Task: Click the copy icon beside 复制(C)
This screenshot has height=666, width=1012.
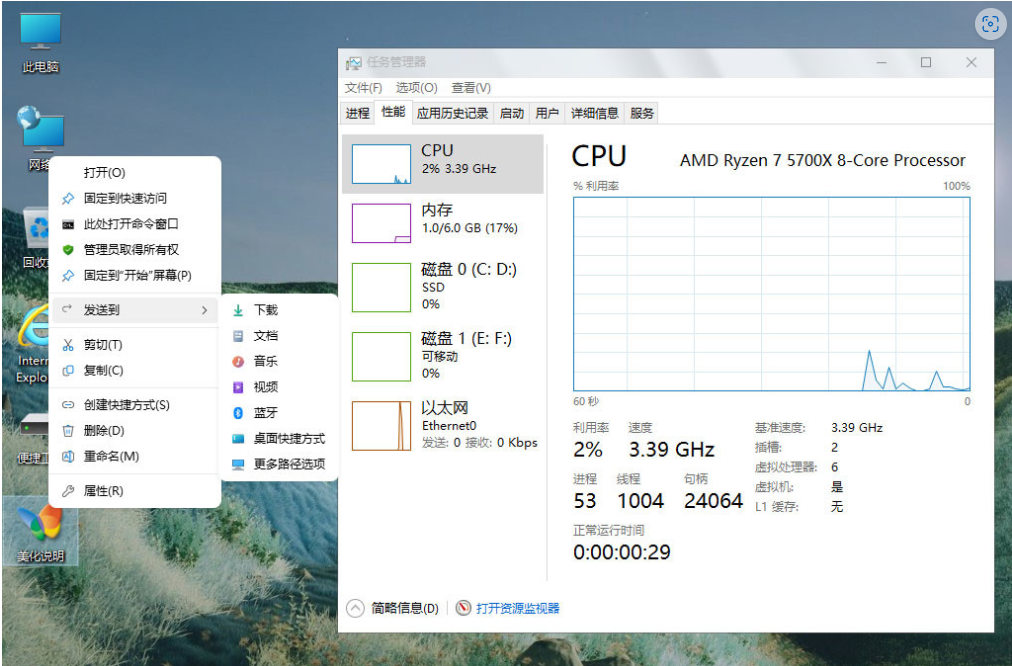Action: click(68, 370)
